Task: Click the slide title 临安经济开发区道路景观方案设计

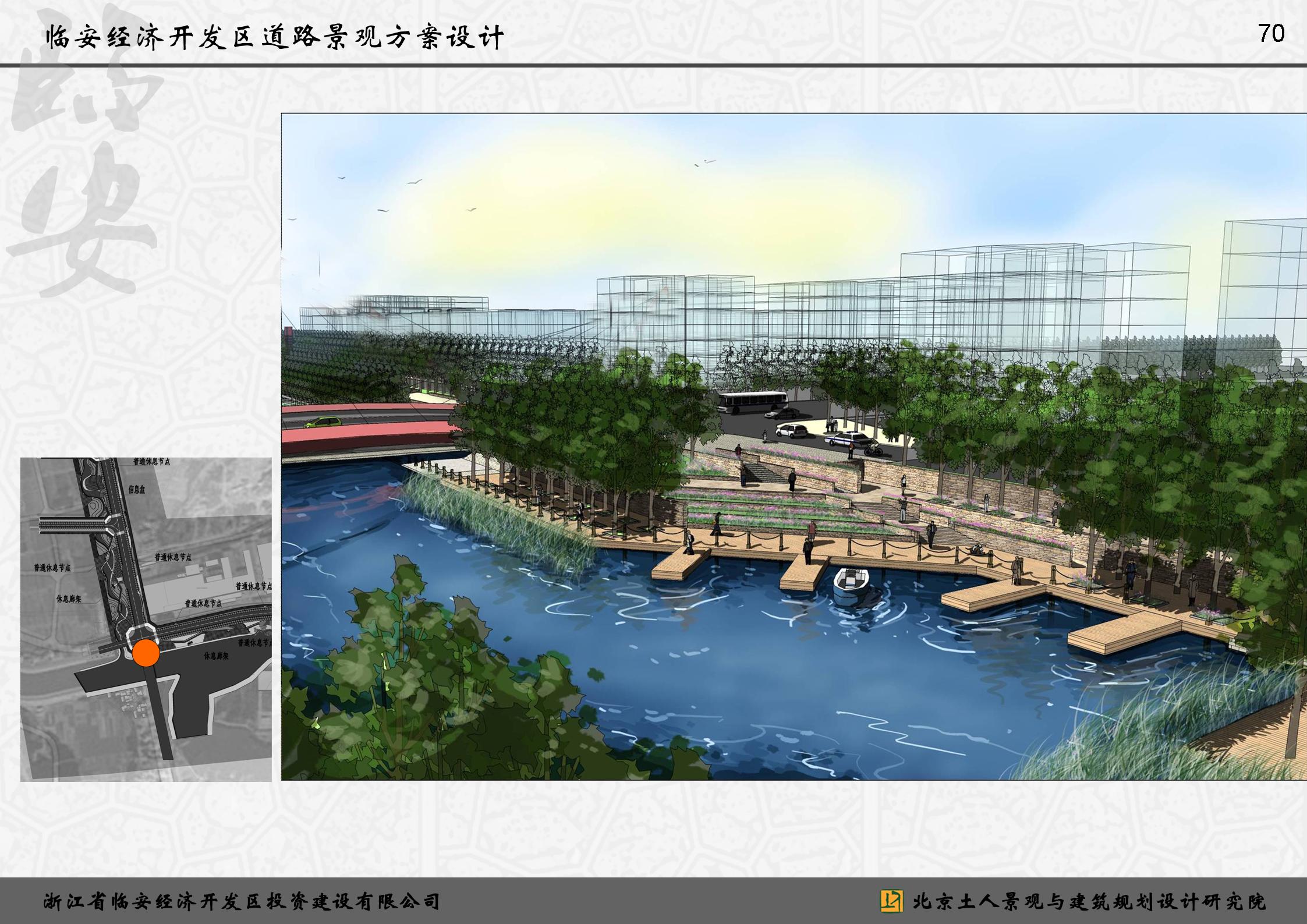Action: pyautogui.click(x=275, y=38)
